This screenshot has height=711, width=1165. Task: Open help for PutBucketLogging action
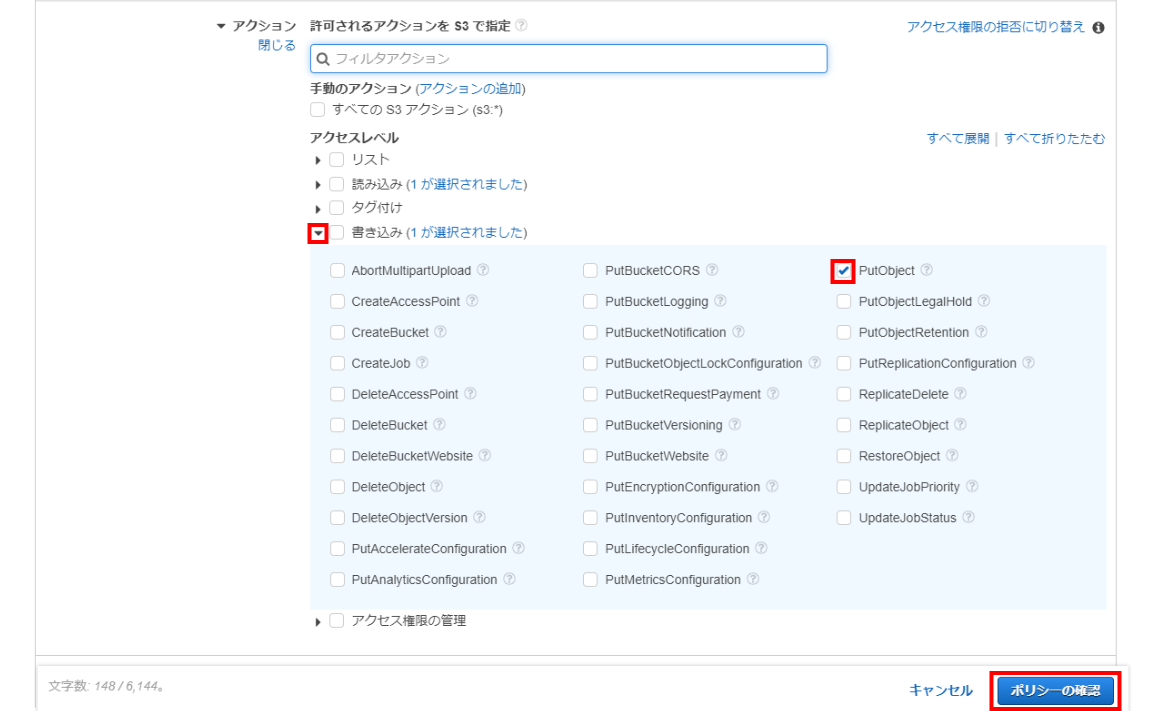click(720, 301)
